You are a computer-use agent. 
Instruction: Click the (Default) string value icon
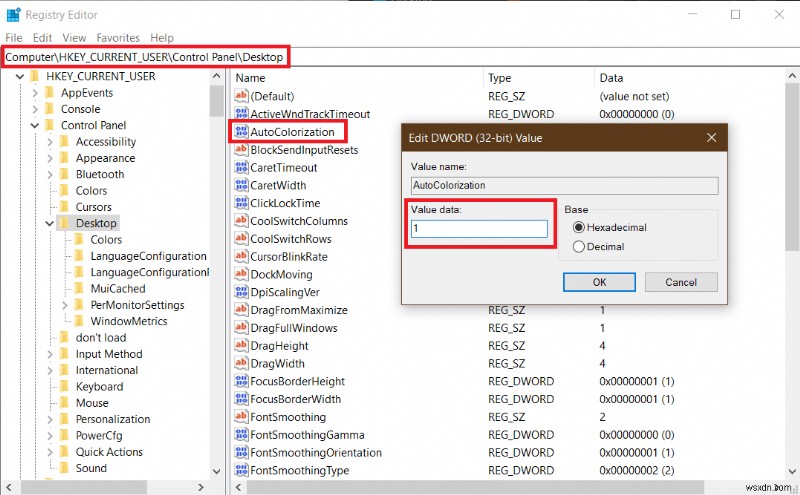click(x=241, y=96)
